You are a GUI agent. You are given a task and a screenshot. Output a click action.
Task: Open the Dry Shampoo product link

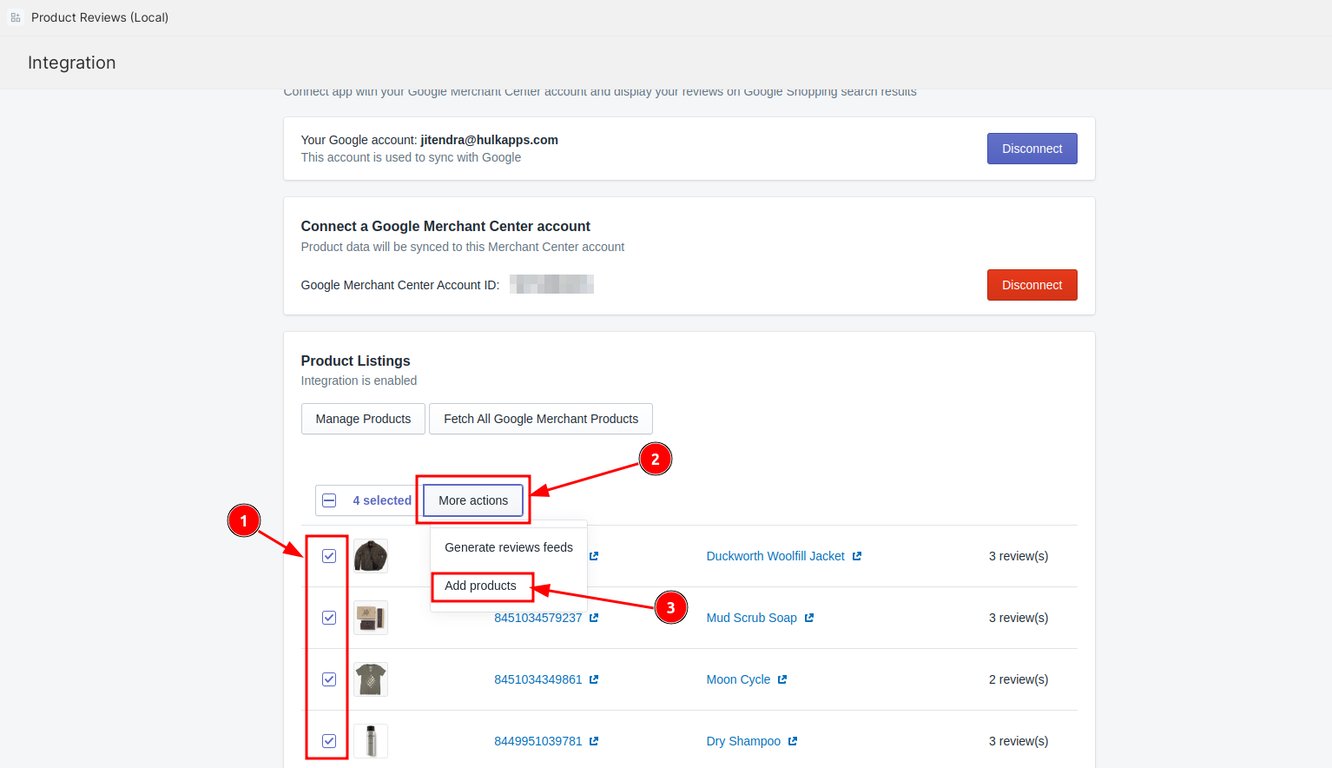click(x=743, y=742)
